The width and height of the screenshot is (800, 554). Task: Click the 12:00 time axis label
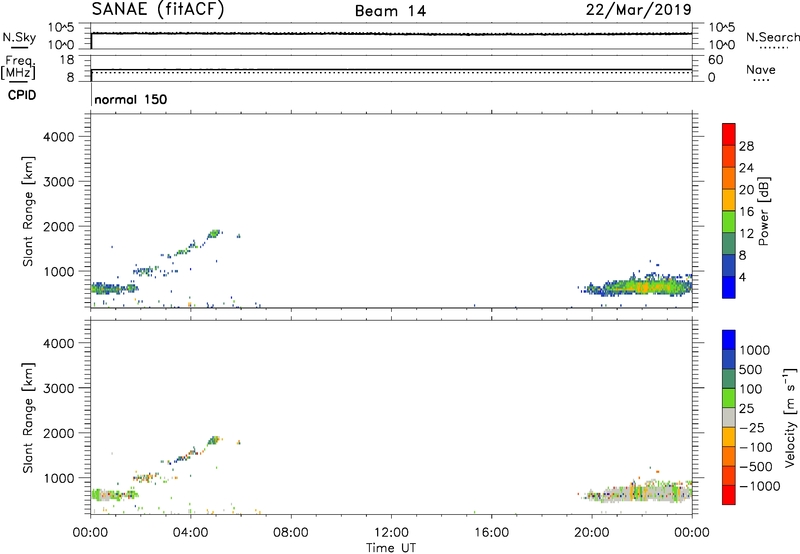coord(391,533)
